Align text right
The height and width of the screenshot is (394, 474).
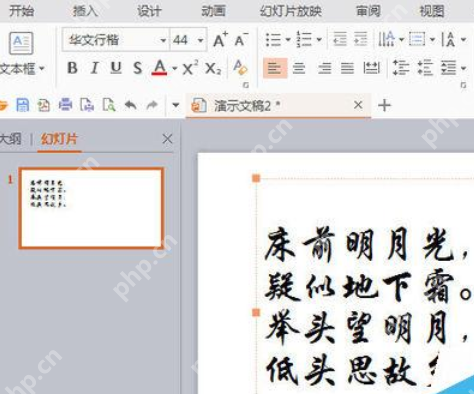tap(324, 69)
